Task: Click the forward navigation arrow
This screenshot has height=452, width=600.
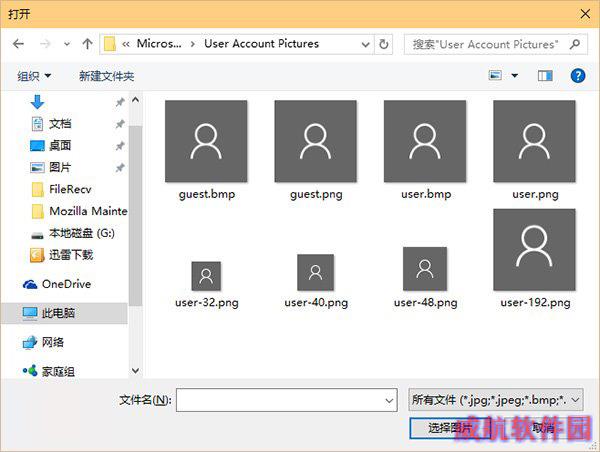Action: click(45, 44)
